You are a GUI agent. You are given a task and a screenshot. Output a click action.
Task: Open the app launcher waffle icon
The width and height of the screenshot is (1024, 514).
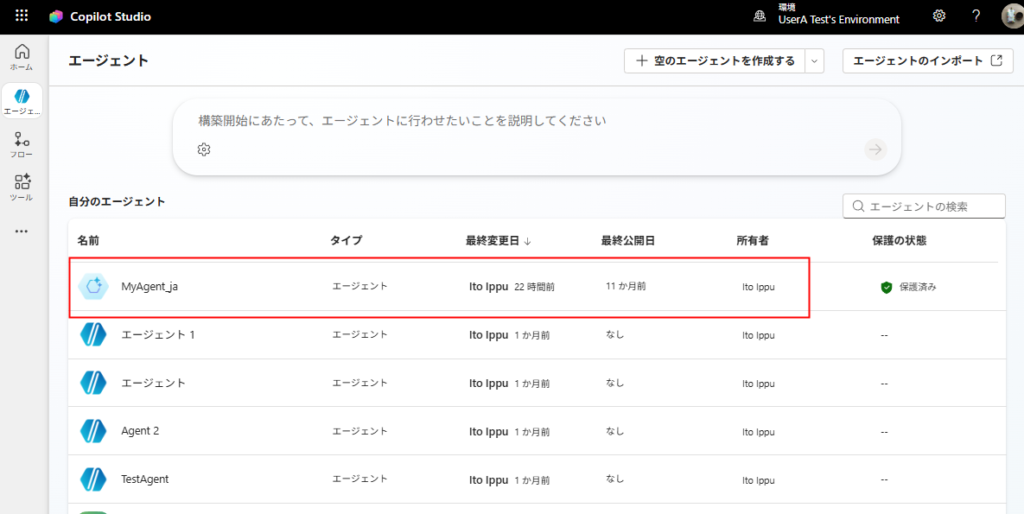[x=21, y=17]
